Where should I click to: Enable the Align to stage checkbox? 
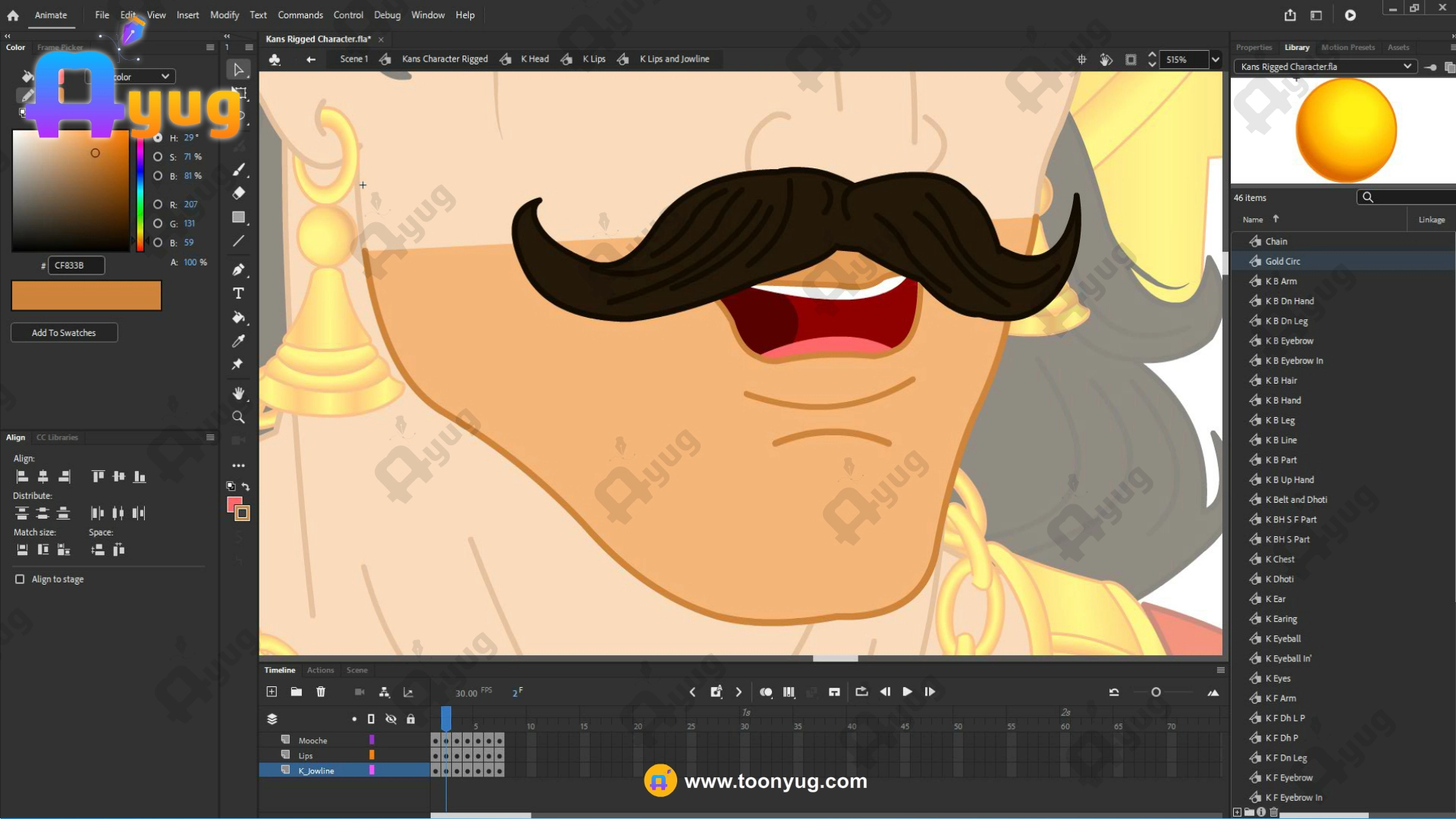[x=20, y=579]
